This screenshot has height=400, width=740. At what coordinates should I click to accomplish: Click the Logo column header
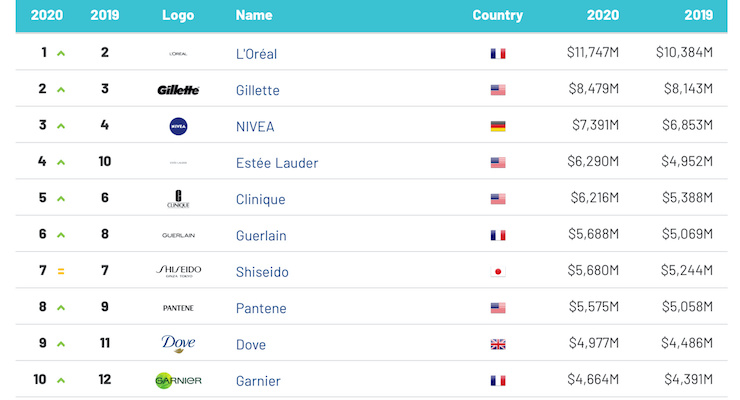click(178, 15)
